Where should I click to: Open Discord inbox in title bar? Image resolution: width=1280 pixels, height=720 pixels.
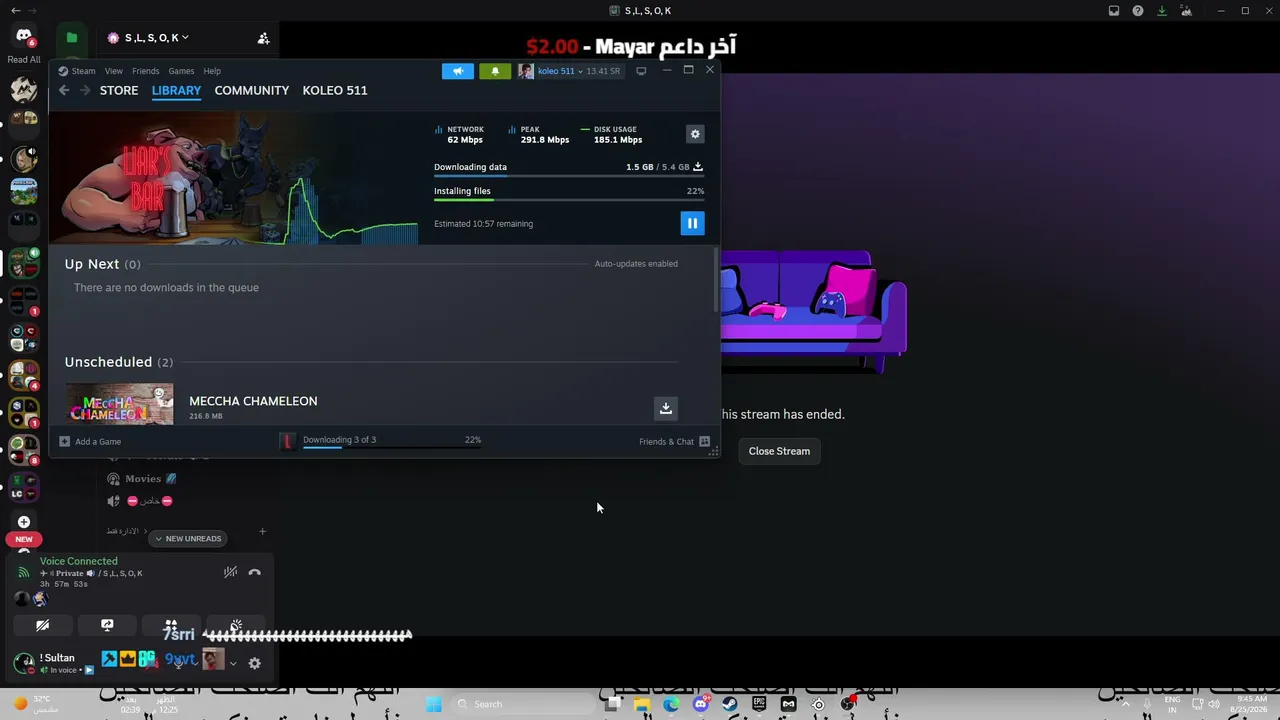[x=1114, y=11]
